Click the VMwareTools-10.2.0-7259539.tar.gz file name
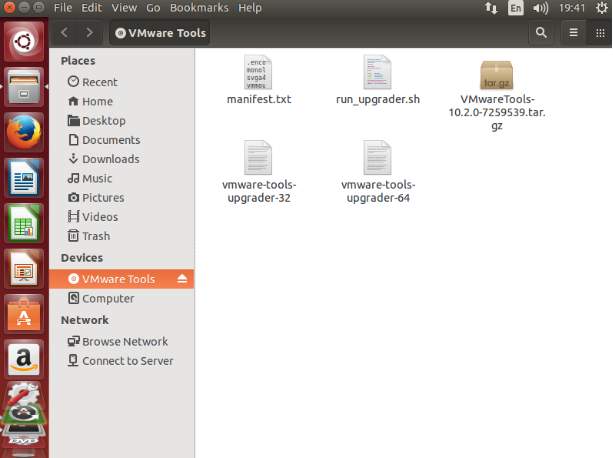This screenshot has width=613, height=458. pos(497,113)
